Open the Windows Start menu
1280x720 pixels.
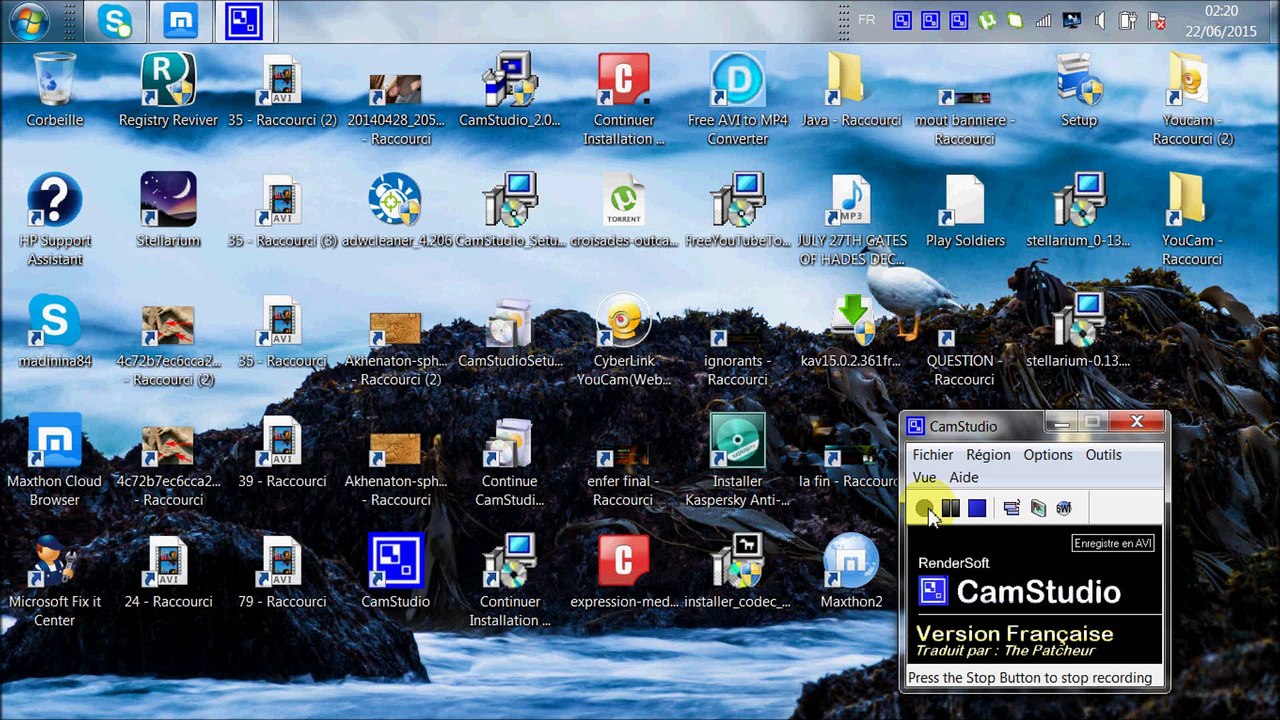click(x=28, y=20)
